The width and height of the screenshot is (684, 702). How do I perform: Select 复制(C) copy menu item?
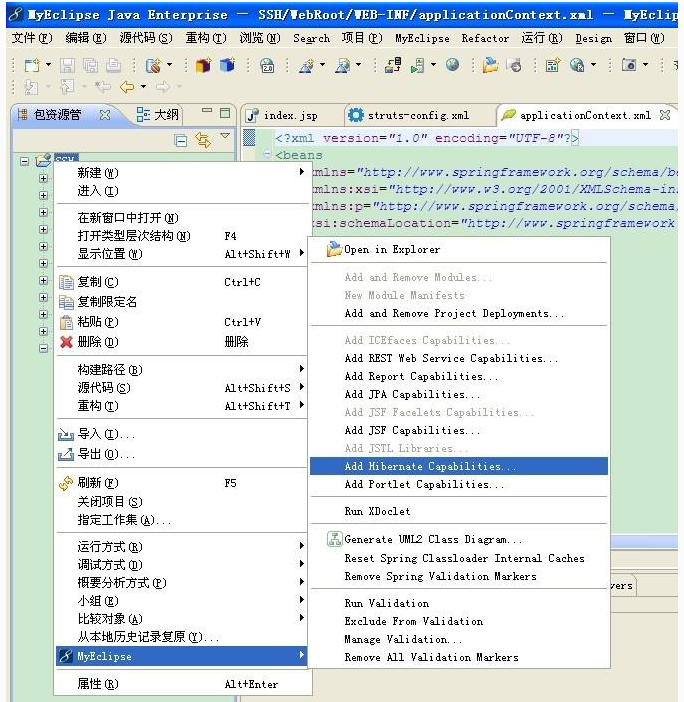click(181, 282)
